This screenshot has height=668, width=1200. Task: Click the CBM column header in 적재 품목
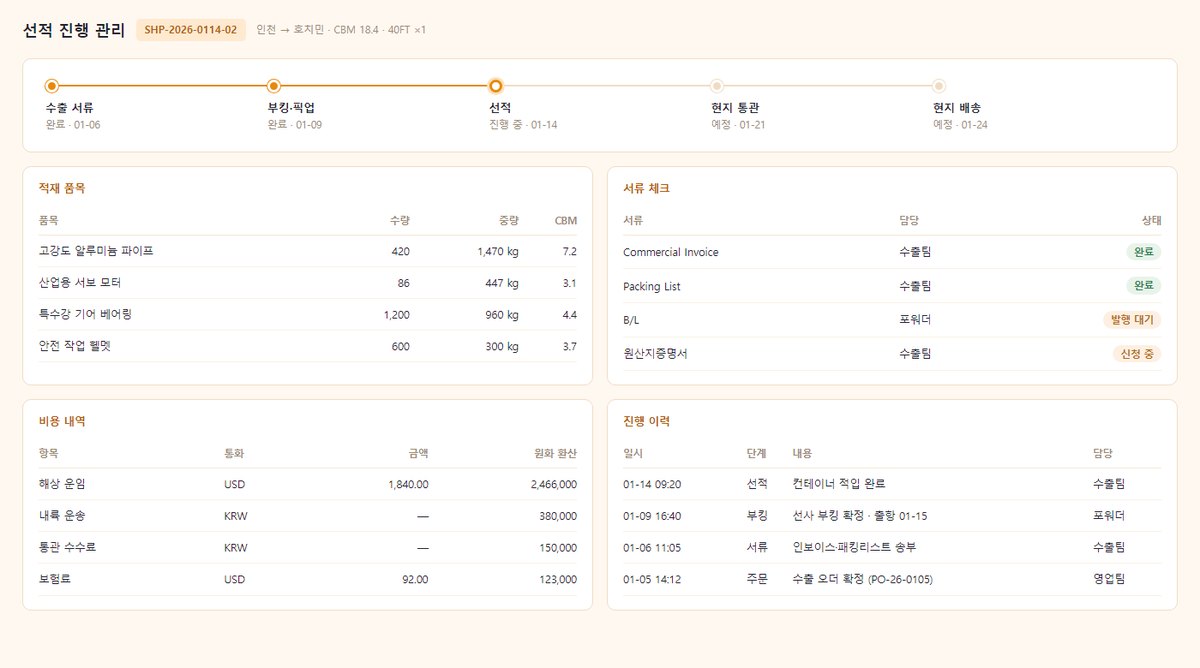(566, 220)
